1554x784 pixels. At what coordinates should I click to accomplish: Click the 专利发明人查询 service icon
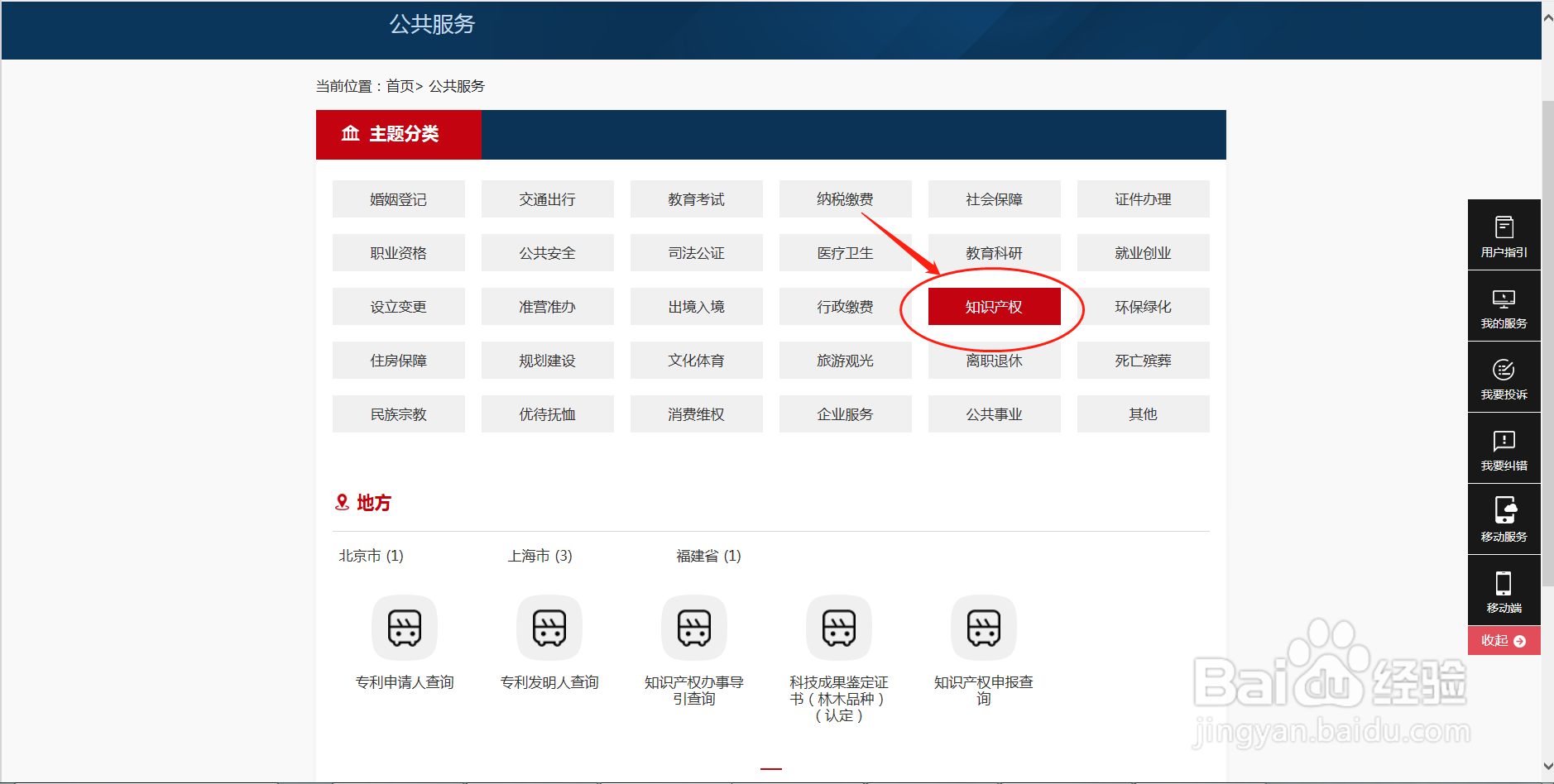pyautogui.click(x=549, y=629)
